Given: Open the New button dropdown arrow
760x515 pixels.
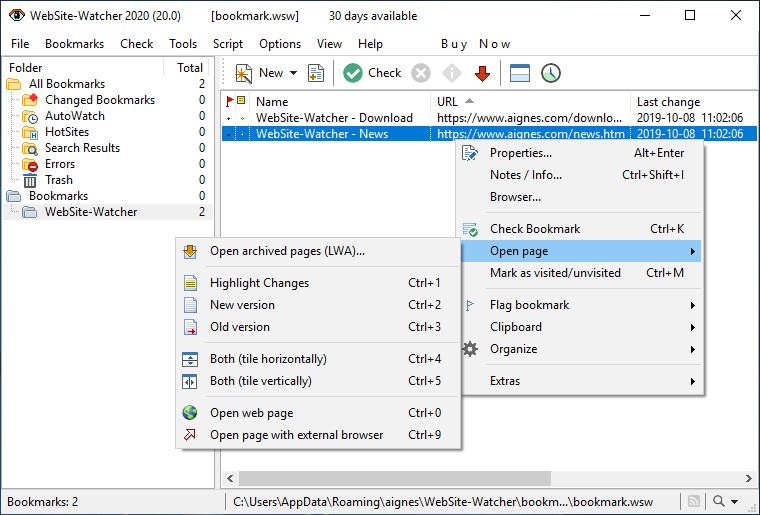Looking at the screenshot, I should point(293,73).
